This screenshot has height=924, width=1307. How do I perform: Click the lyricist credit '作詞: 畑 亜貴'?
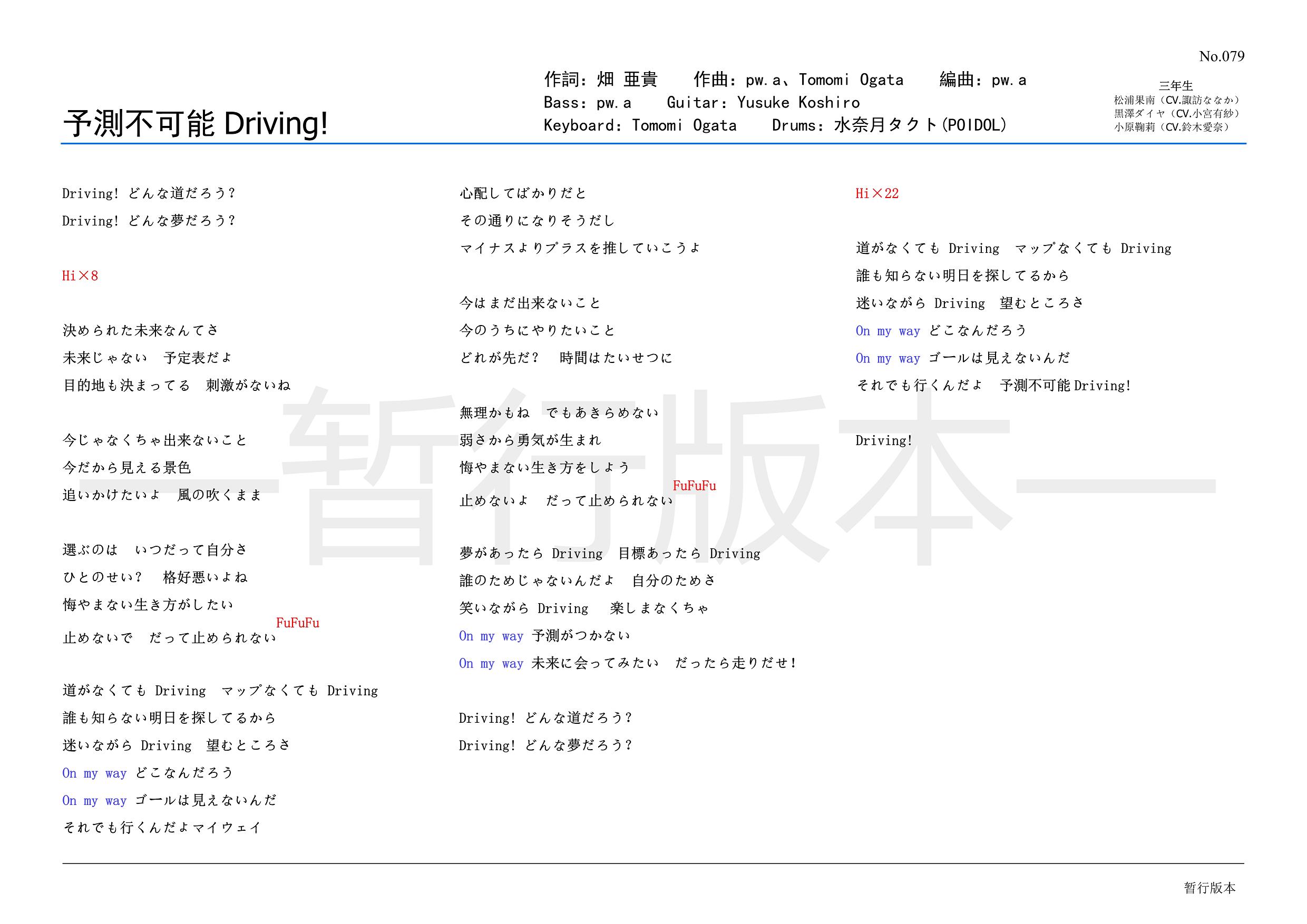[x=601, y=80]
